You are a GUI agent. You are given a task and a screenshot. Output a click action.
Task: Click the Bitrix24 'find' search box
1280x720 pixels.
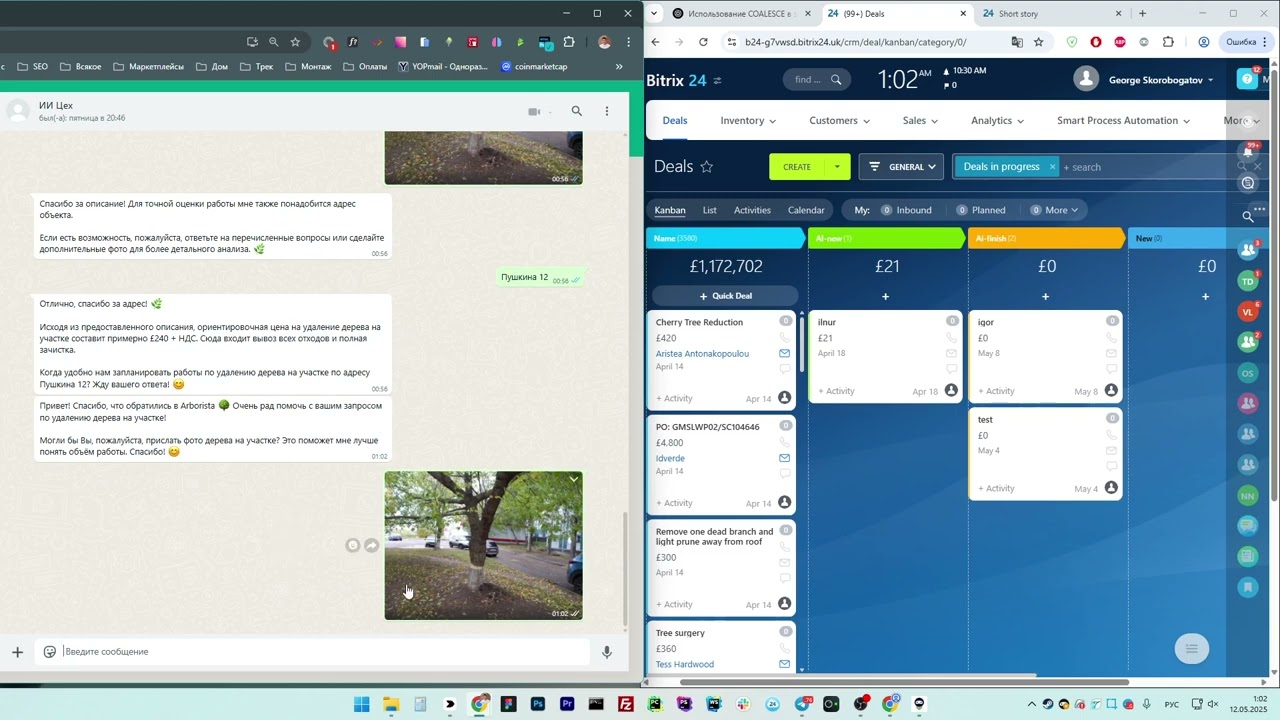(817, 80)
